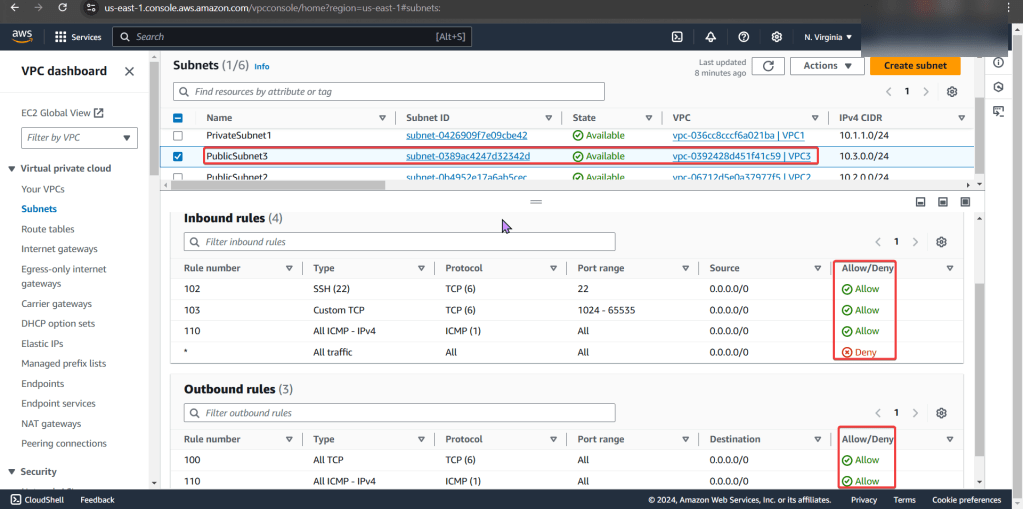1023x509 pixels.
Task: Refresh the subnets list
Action: click(x=767, y=66)
